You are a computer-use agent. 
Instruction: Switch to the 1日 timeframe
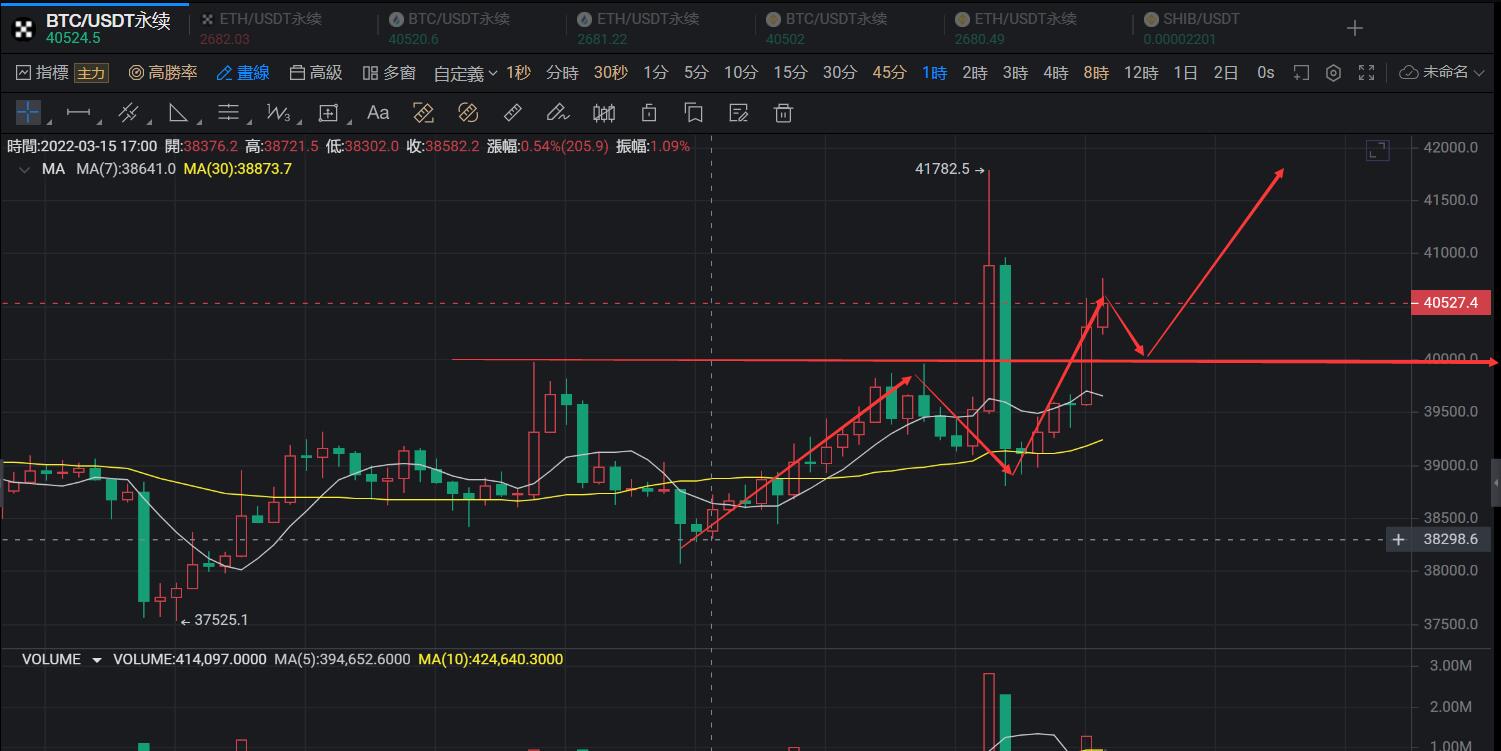[x=1185, y=72]
